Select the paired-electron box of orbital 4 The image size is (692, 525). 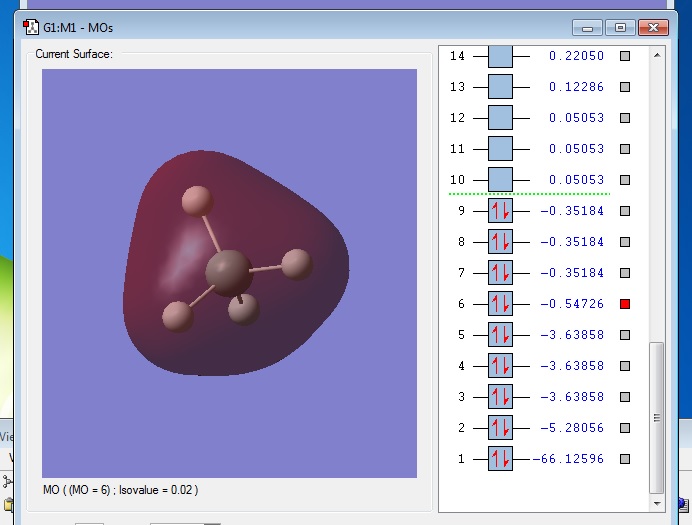500,366
